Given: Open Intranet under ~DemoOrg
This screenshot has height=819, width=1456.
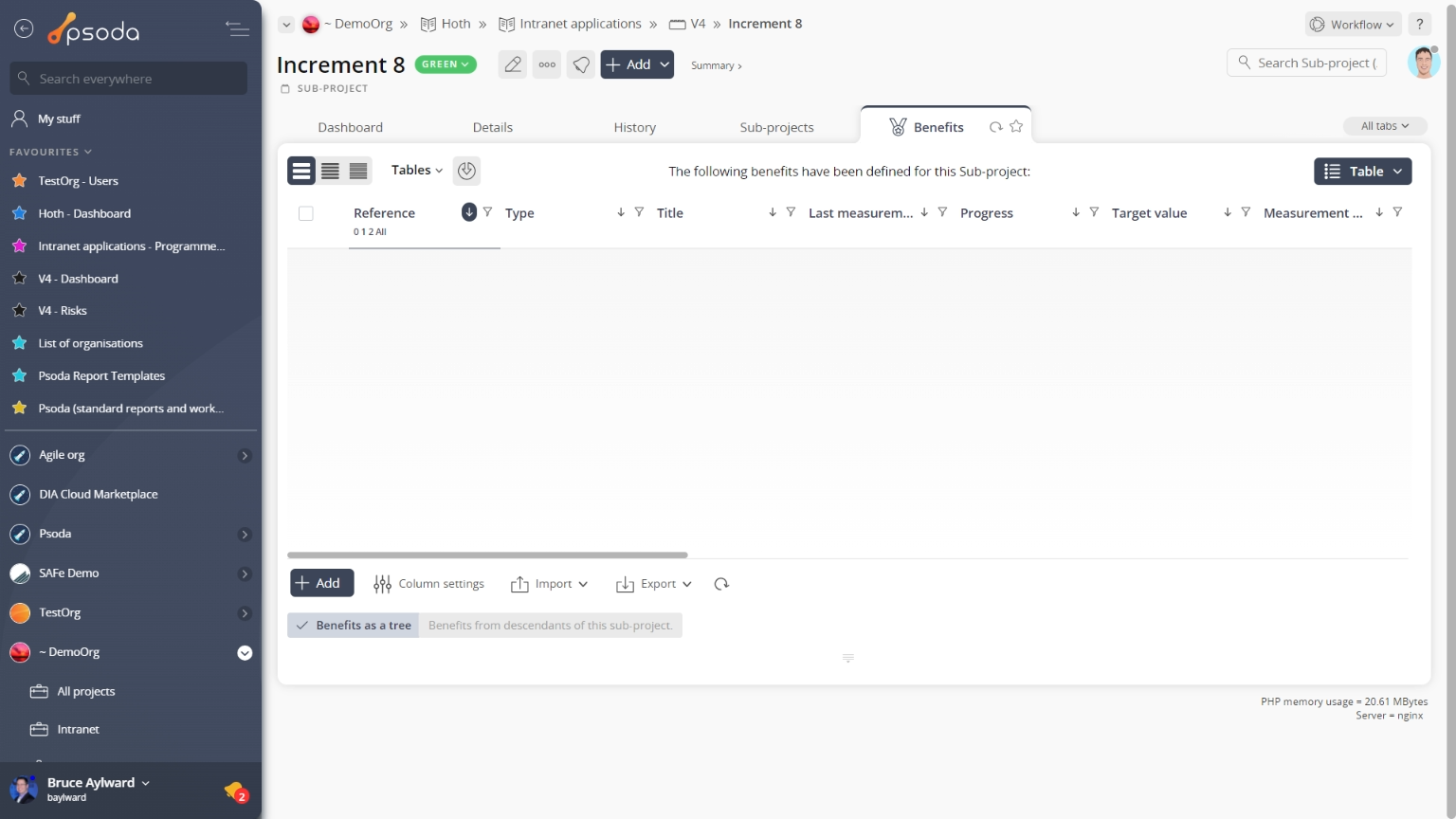Looking at the screenshot, I should pos(78,730).
